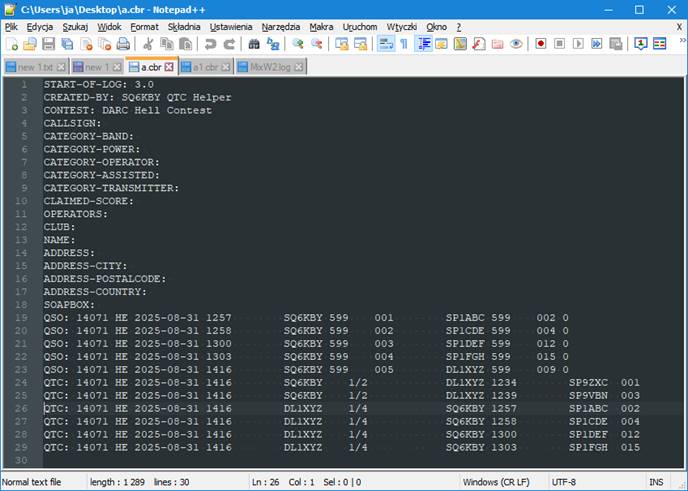Toggle word wrap in the toolbar
This screenshot has height=491, width=688.
pos(386,44)
